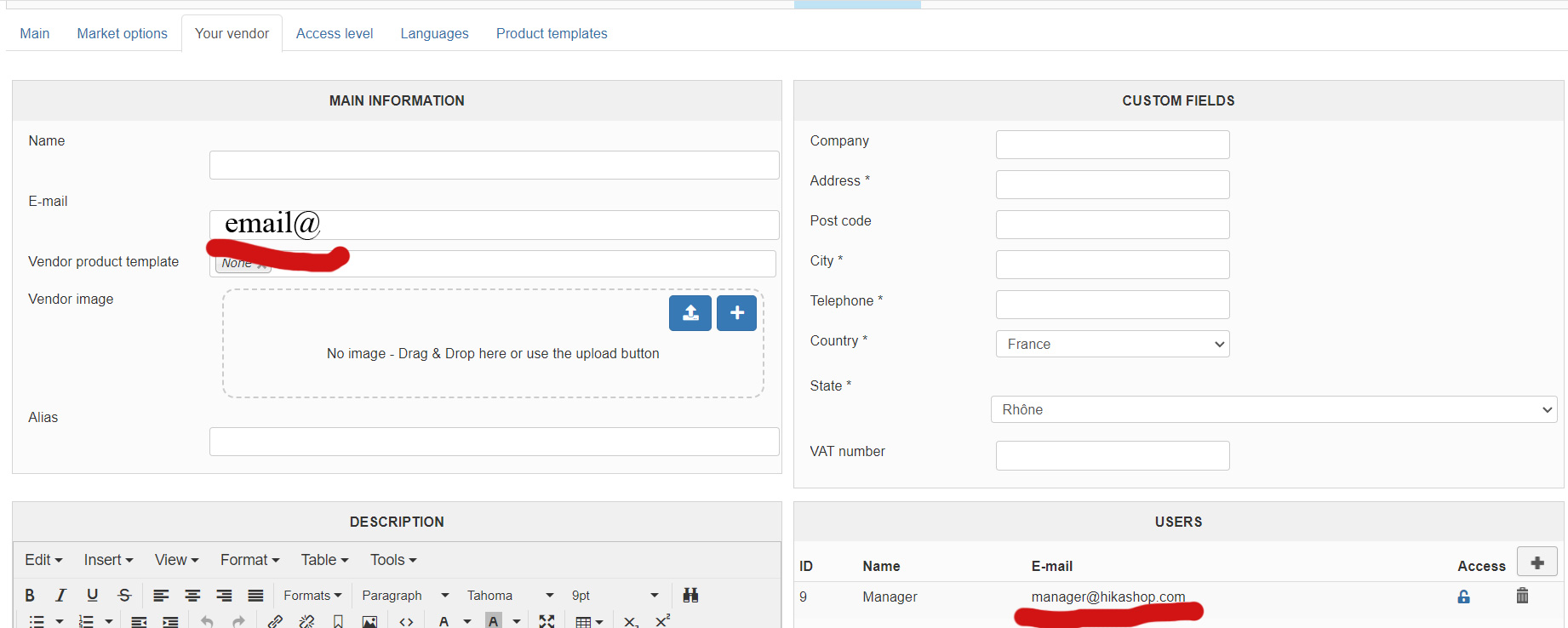Open find and replace binoculars icon

[x=690, y=596]
